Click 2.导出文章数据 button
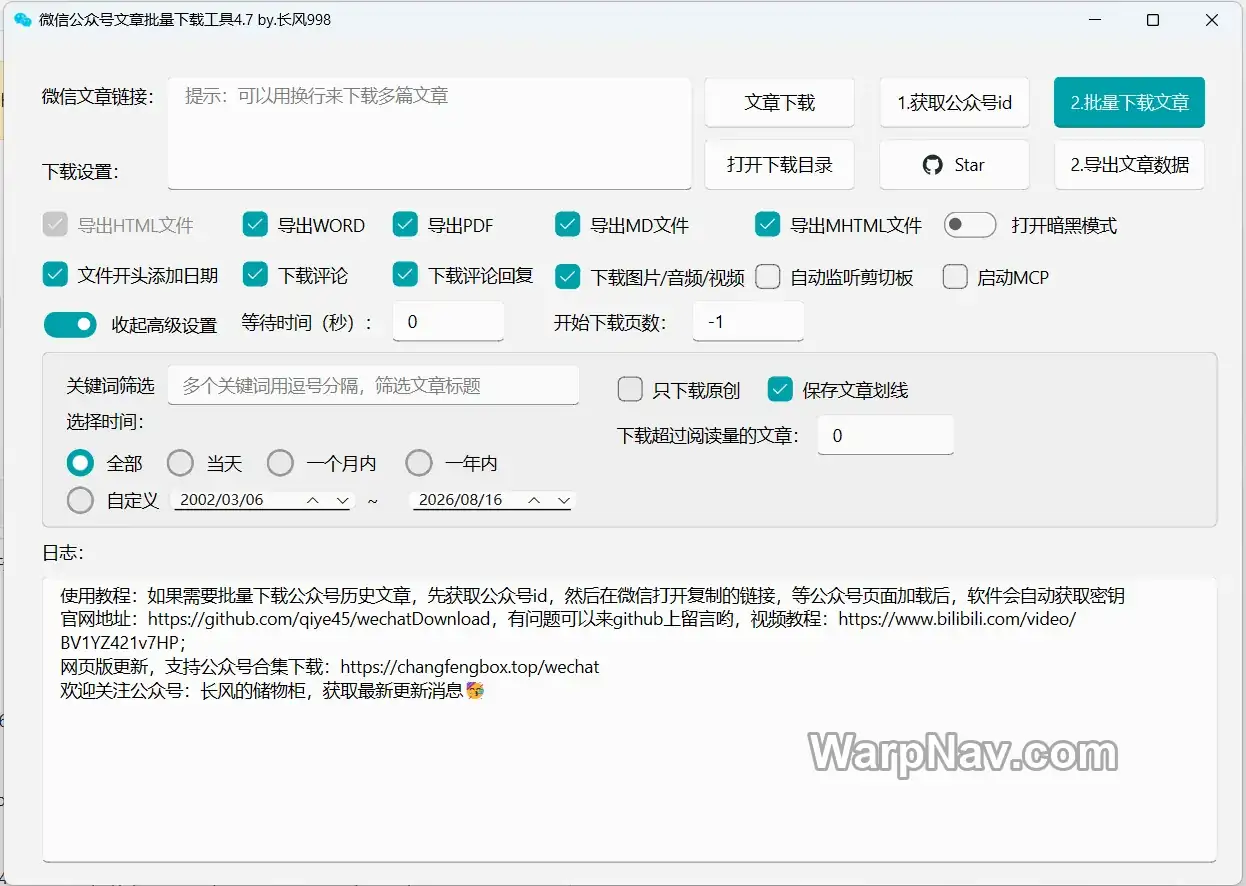The image size is (1246, 886). tap(1129, 165)
